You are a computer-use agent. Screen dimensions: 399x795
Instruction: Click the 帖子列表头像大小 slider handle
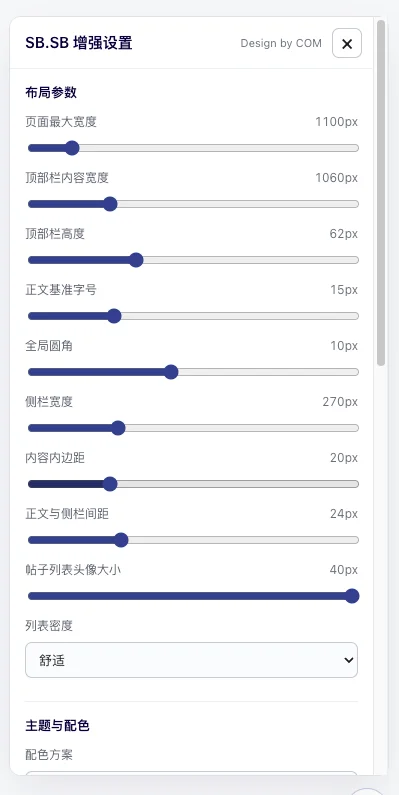pos(352,596)
